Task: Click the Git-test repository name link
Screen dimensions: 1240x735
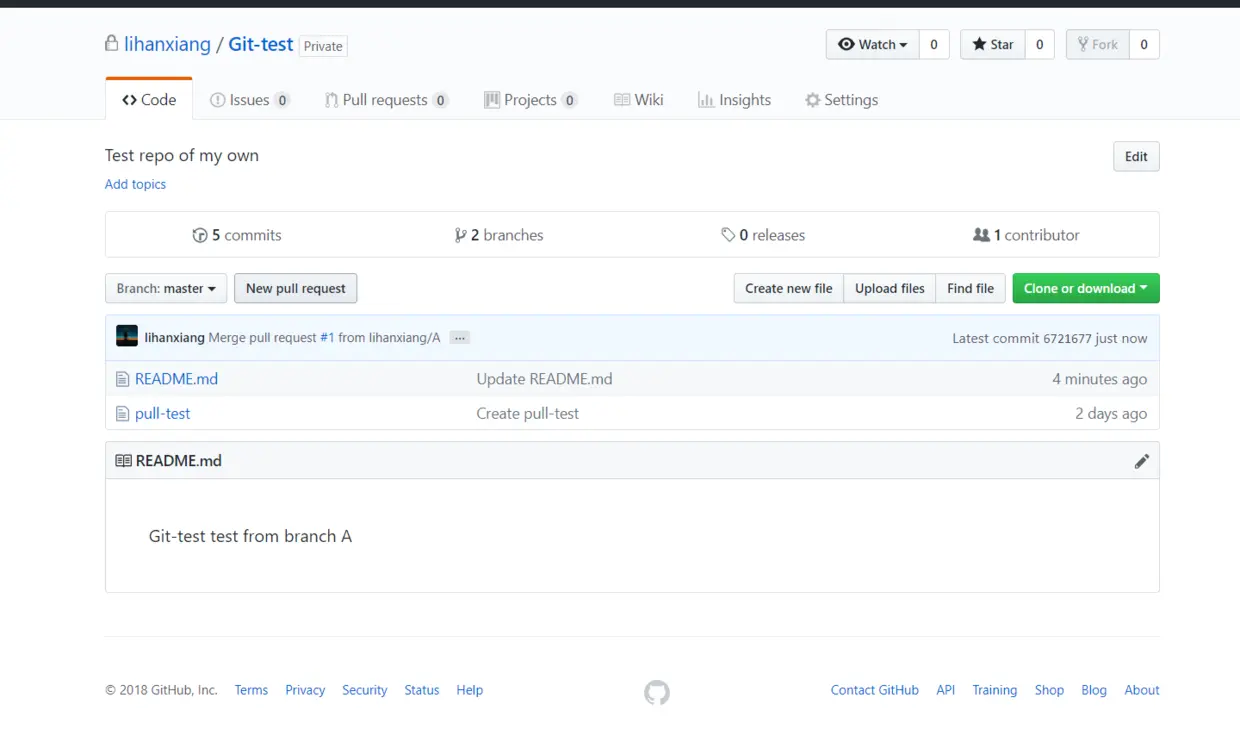Action: tap(261, 44)
